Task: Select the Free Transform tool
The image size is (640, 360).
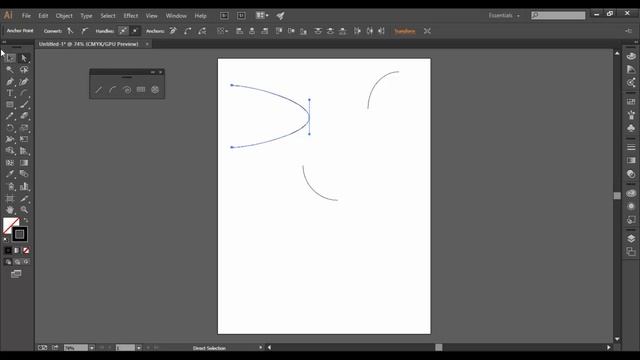Action: [24, 139]
